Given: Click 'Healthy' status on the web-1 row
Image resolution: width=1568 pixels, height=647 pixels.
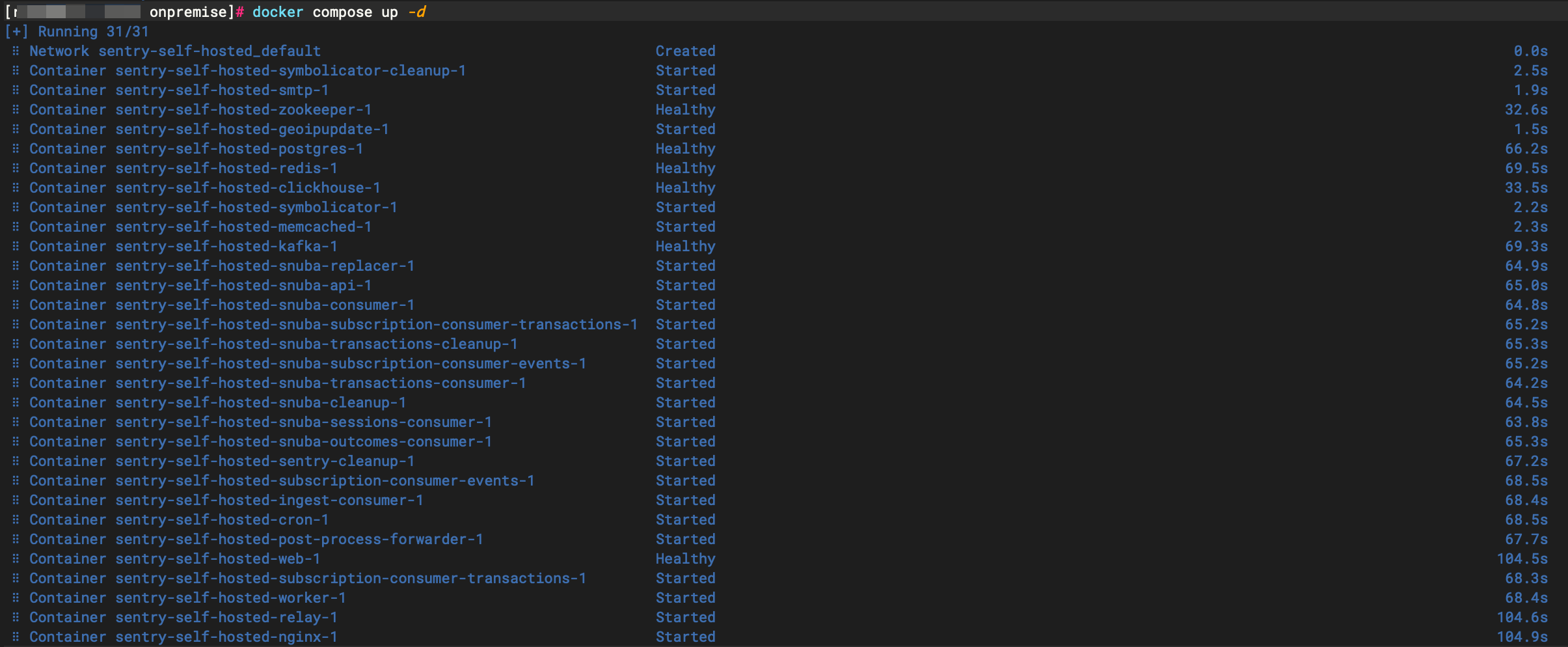Looking at the screenshot, I should [686, 558].
